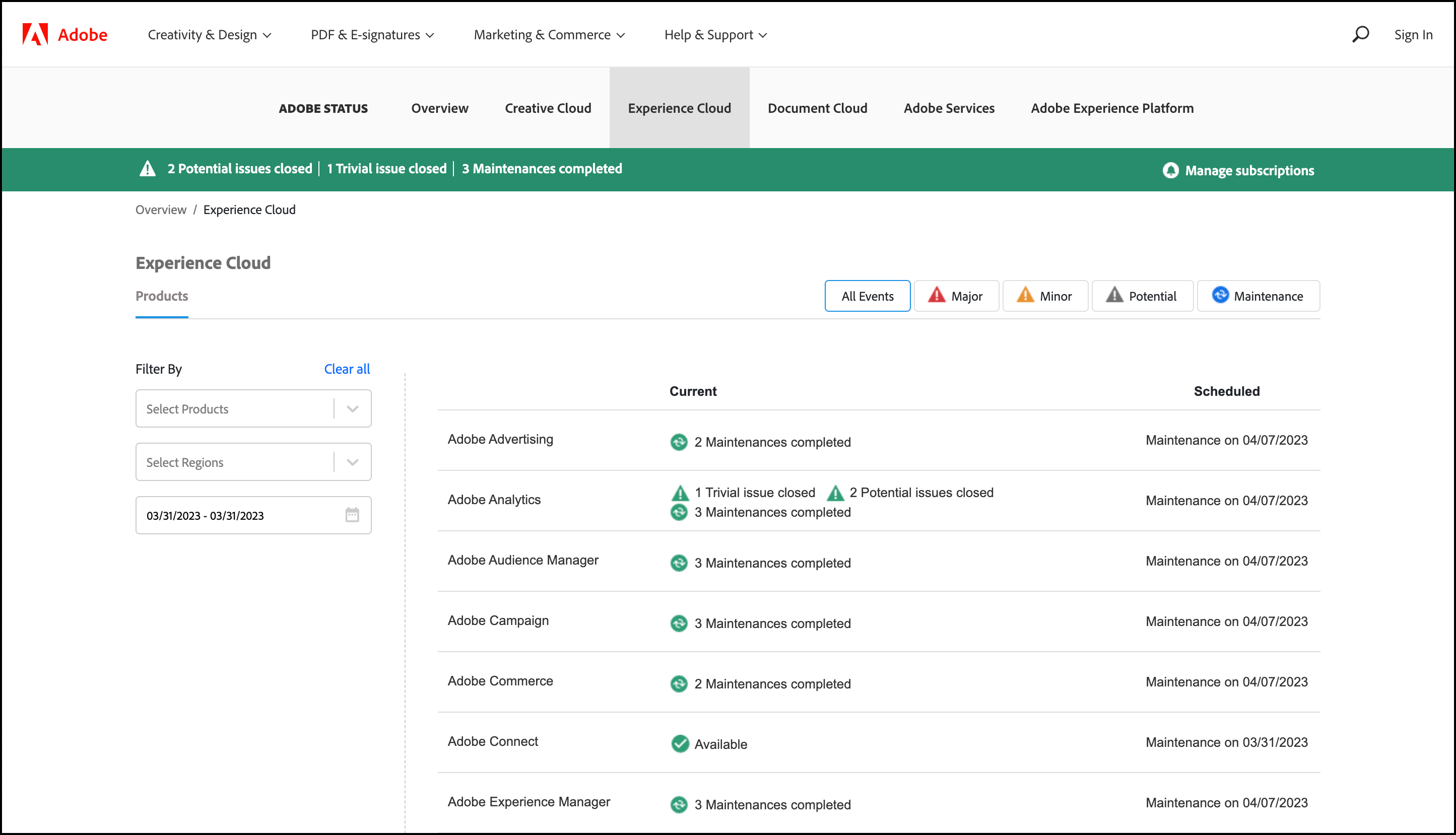Click the calendar icon in date field
Image resolution: width=1456 pixels, height=835 pixels.
coord(352,515)
